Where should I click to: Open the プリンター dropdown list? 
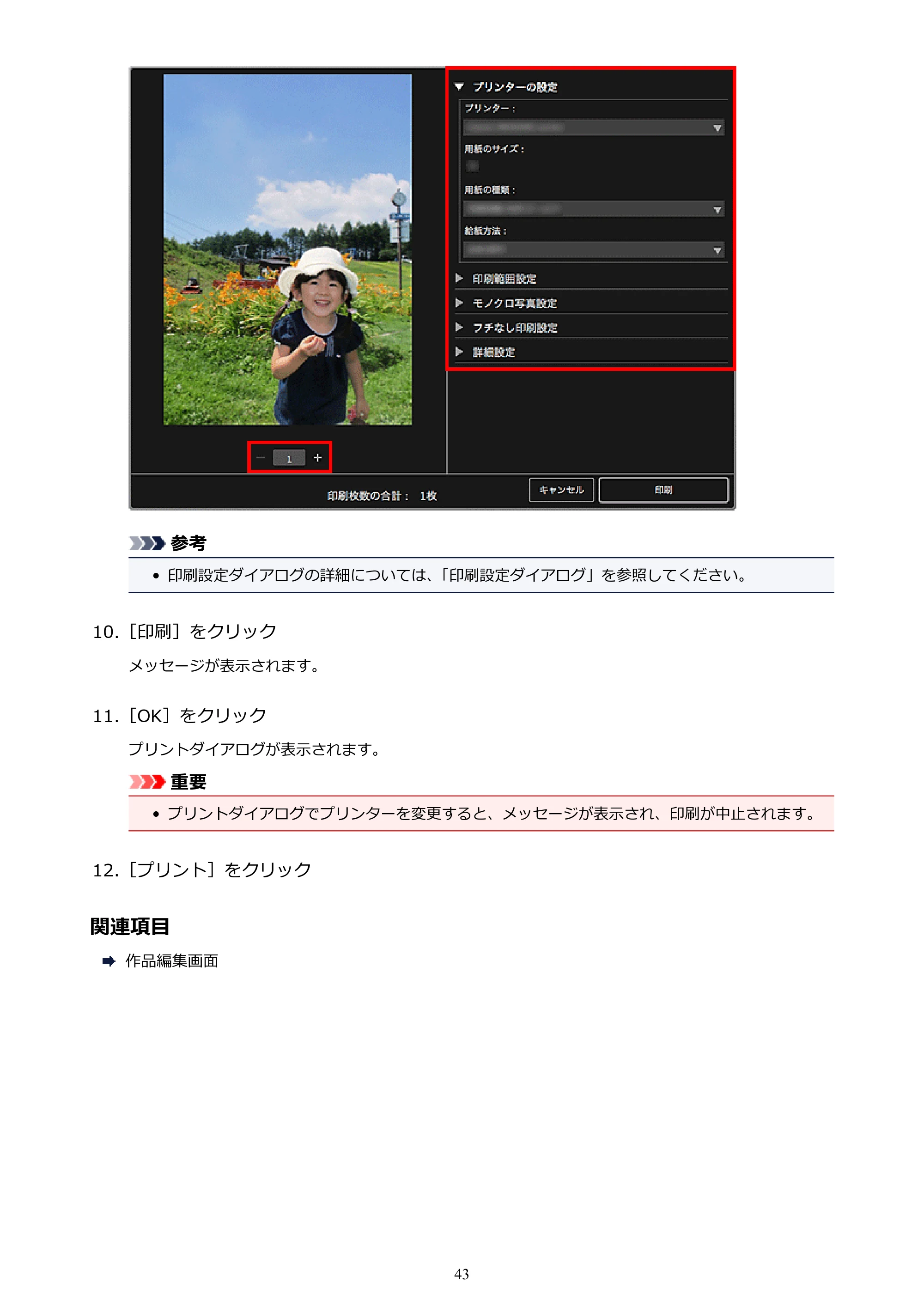(594, 128)
